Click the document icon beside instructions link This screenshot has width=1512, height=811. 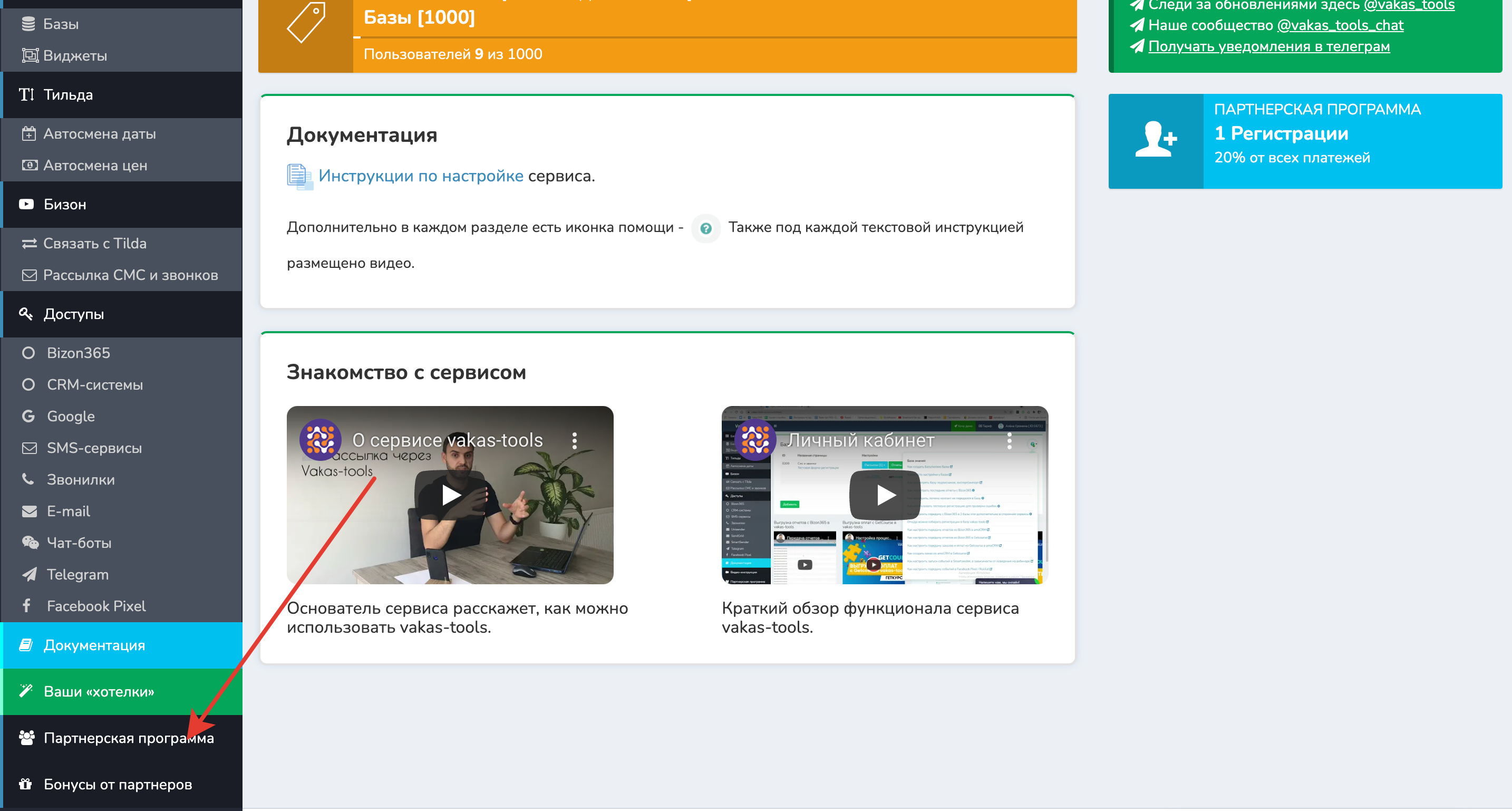point(298,176)
